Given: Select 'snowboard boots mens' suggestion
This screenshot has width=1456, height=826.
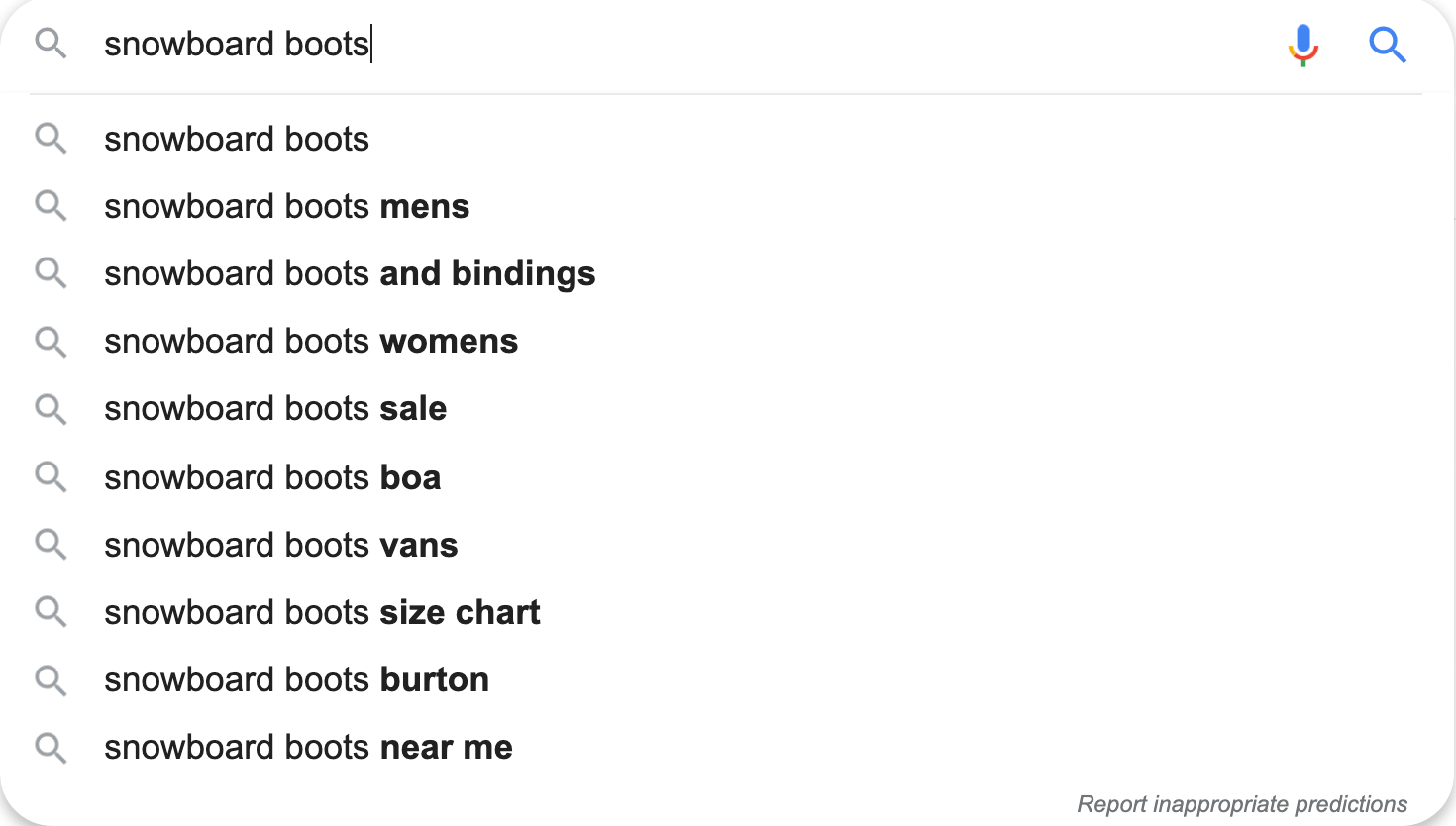Looking at the screenshot, I should pyautogui.click(x=728, y=206).
